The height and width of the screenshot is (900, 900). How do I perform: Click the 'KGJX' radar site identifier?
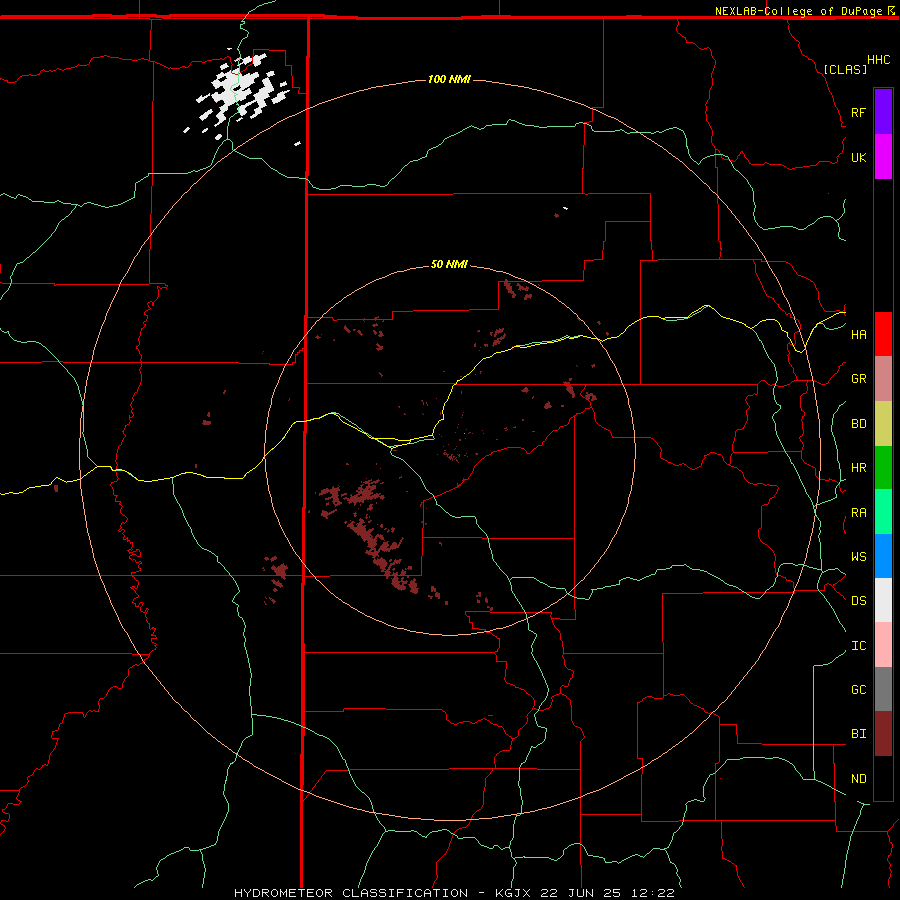tap(514, 893)
